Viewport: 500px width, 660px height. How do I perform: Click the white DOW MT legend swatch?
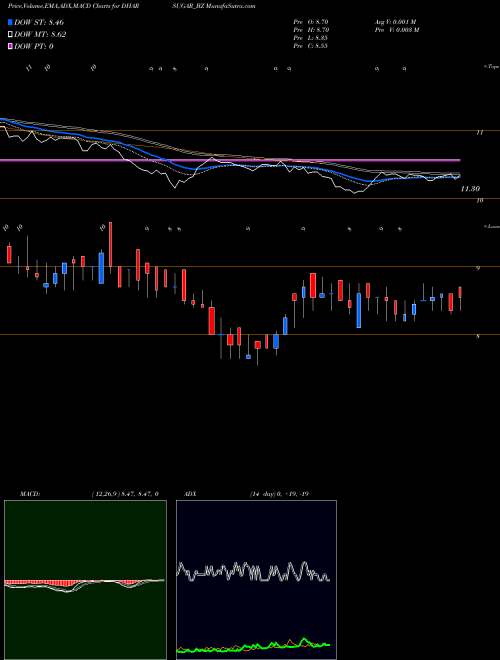click(x=10, y=34)
